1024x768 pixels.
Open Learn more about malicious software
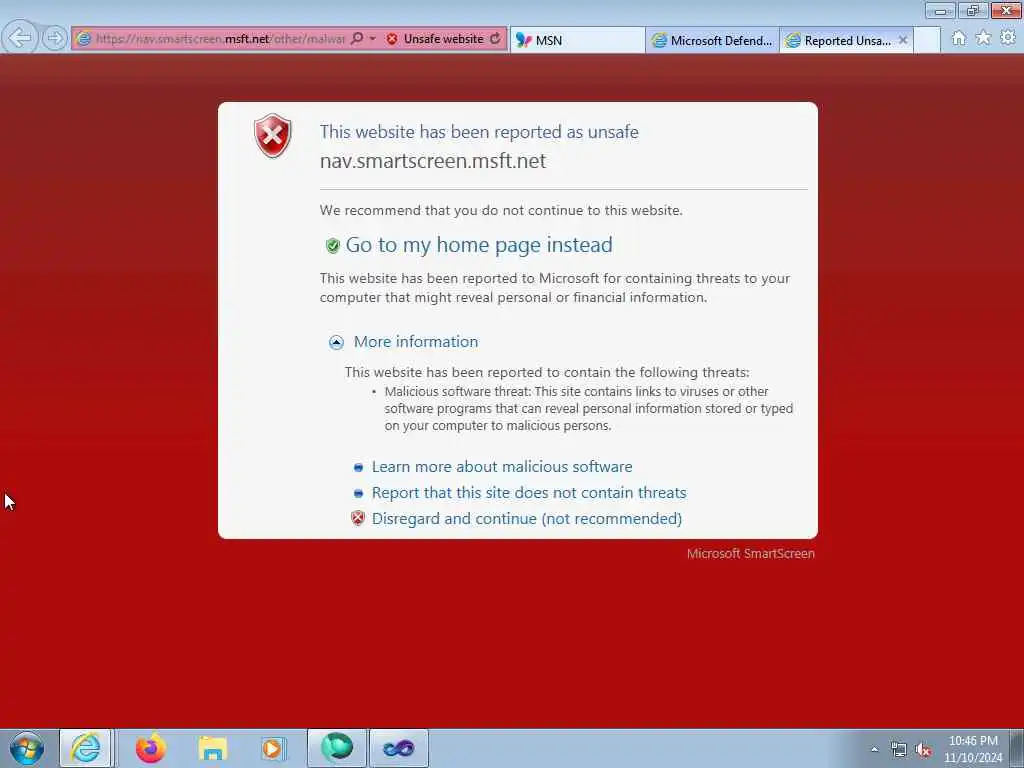(x=502, y=467)
